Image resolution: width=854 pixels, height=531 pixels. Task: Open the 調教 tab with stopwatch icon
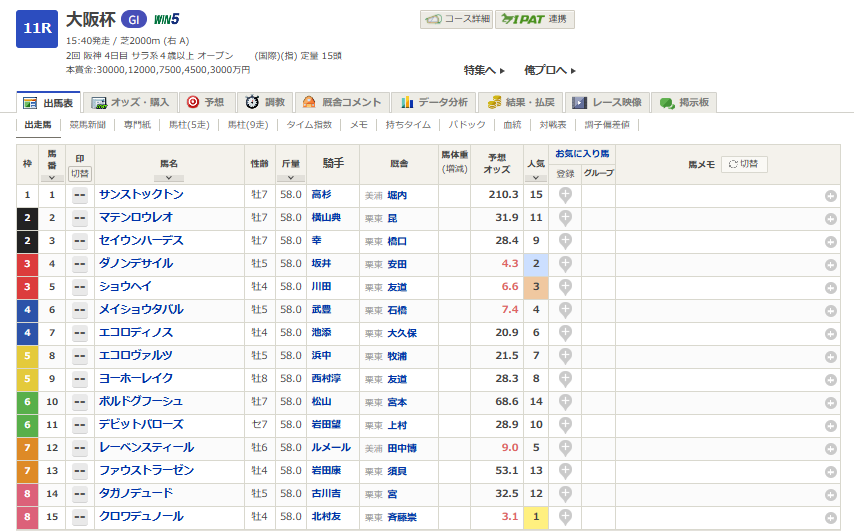pyautogui.click(x=266, y=102)
